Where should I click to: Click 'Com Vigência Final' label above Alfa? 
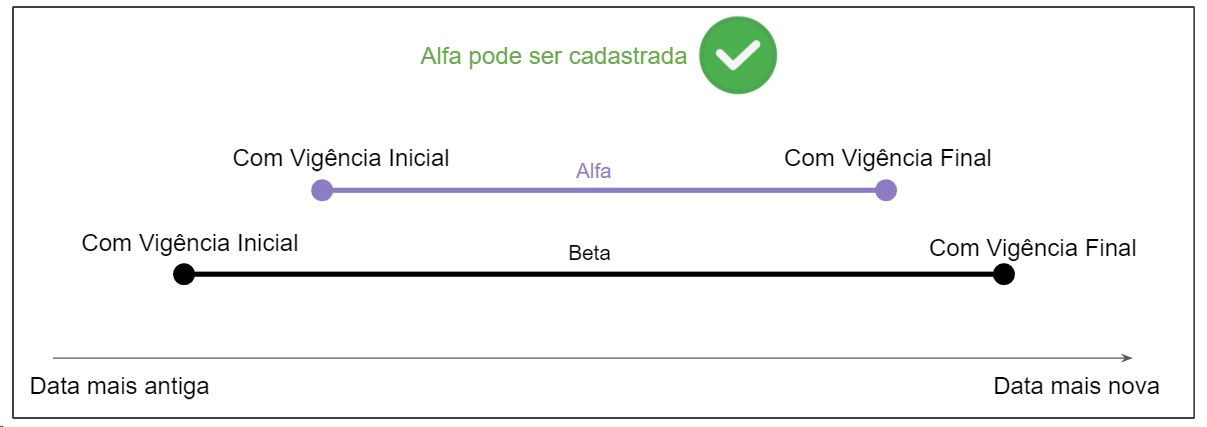tap(887, 158)
